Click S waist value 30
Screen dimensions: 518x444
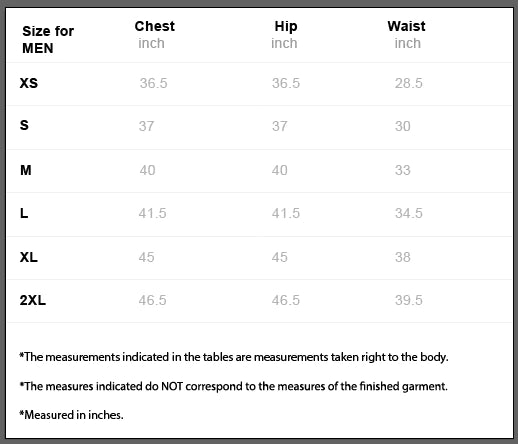click(403, 126)
